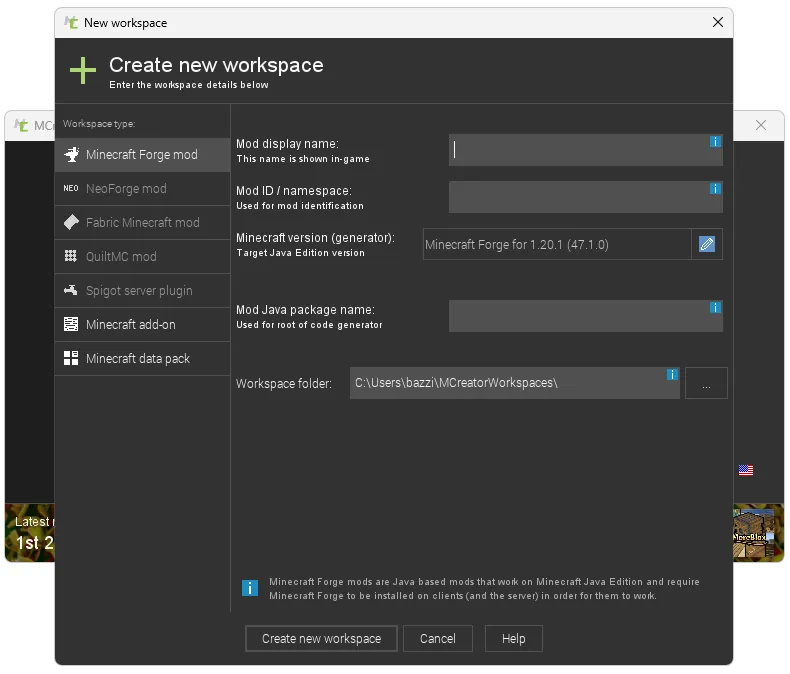Close the background MCreator window

tap(761, 125)
